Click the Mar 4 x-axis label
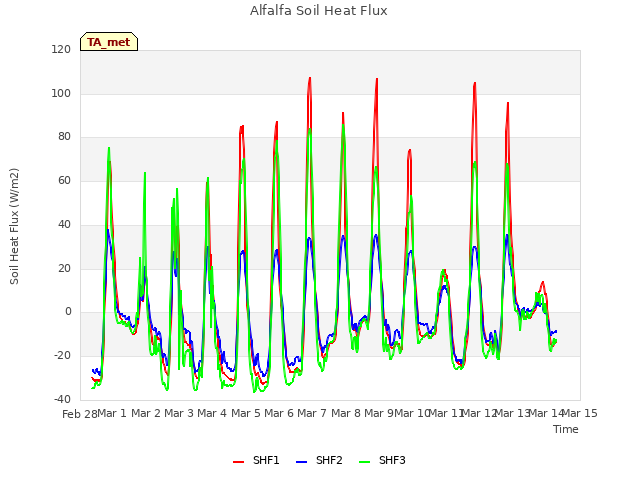 212,413
